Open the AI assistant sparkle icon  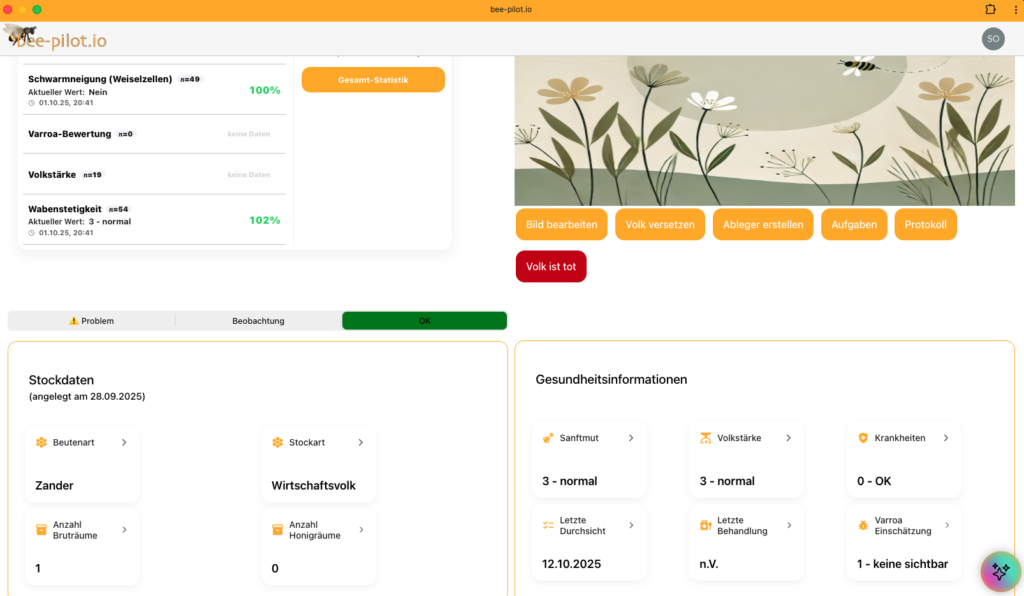coord(999,571)
